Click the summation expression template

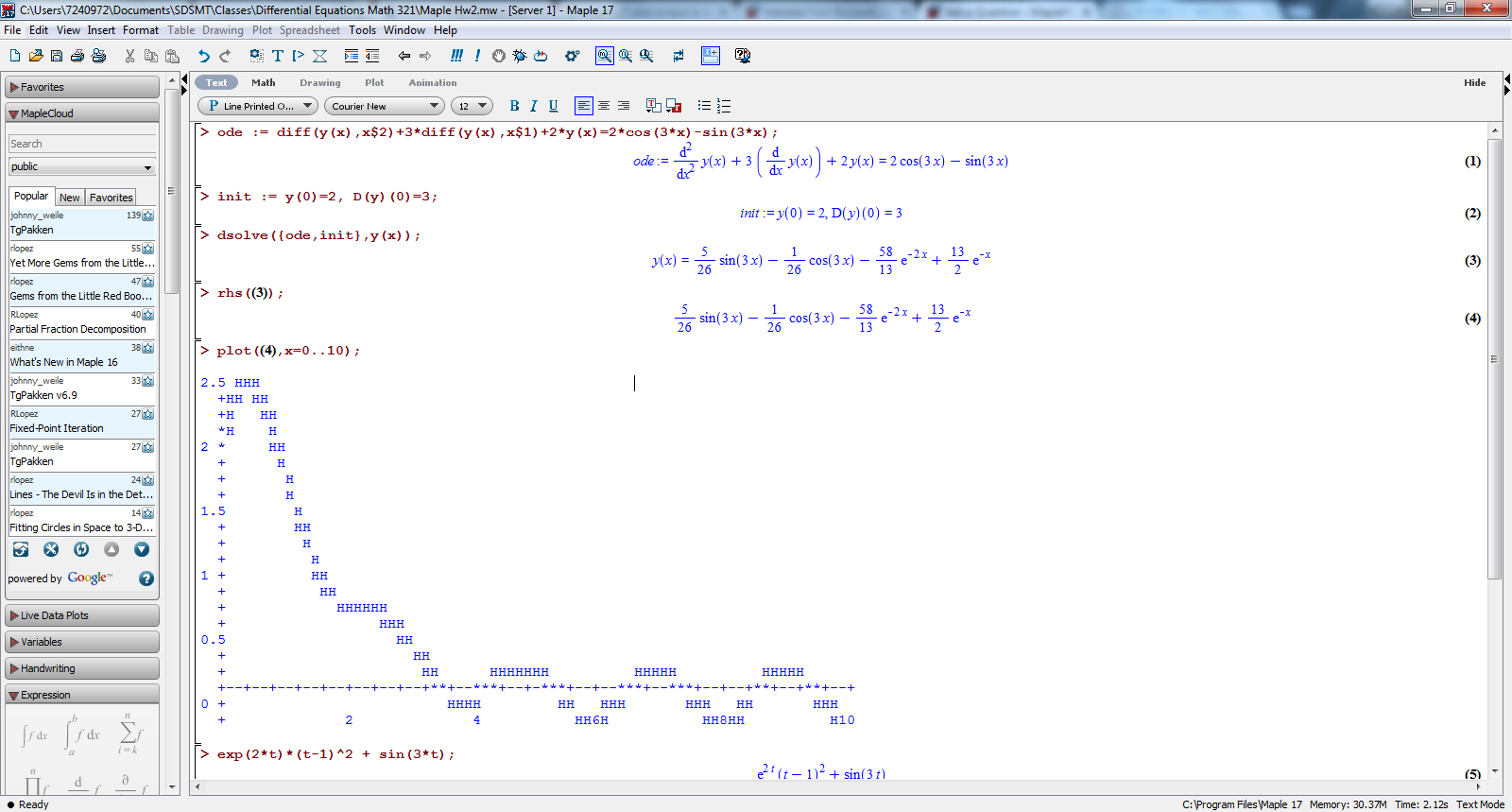point(129,733)
